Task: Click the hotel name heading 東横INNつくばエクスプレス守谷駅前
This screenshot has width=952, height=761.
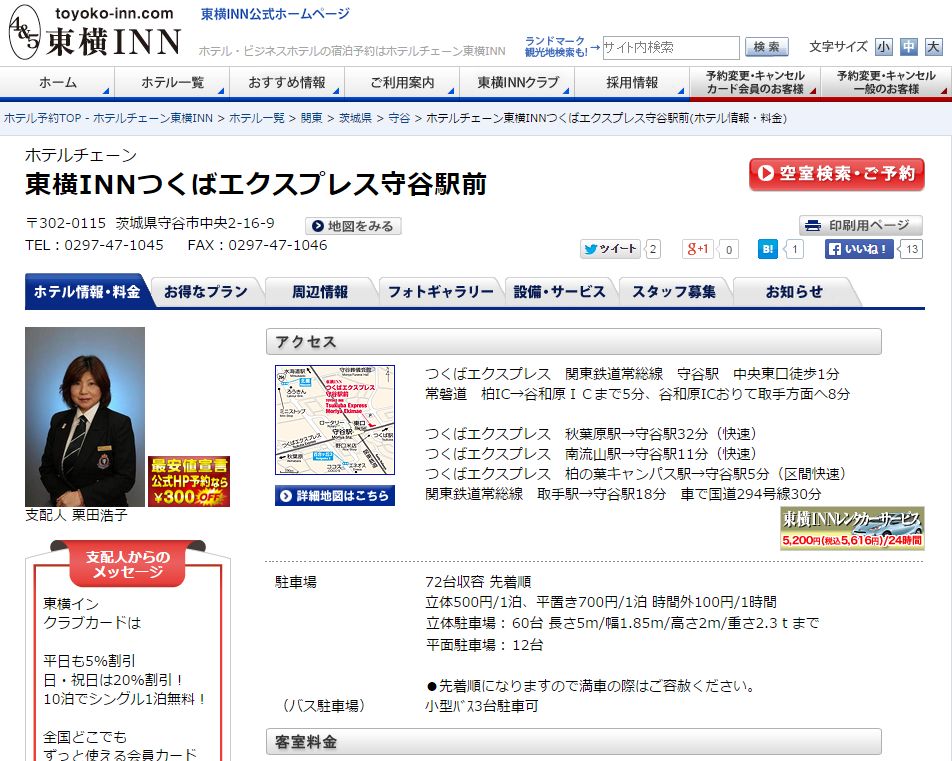Action: [256, 184]
